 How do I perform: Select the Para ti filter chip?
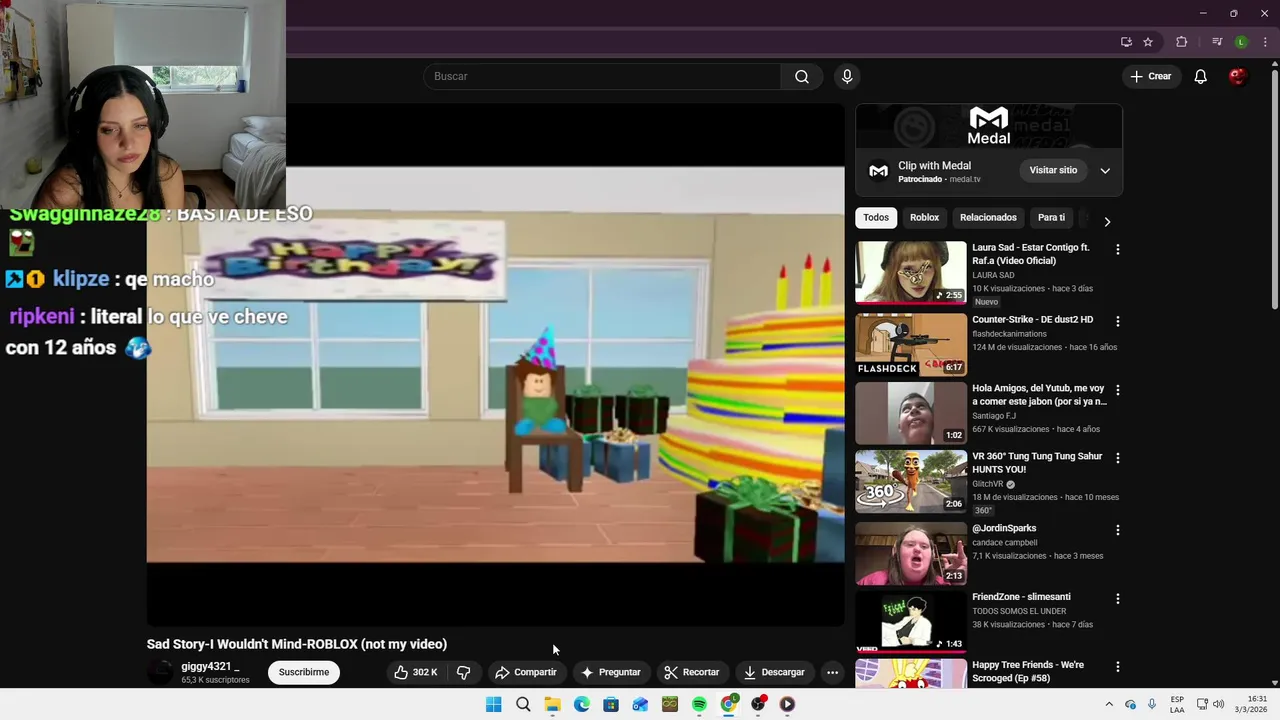coord(1051,217)
